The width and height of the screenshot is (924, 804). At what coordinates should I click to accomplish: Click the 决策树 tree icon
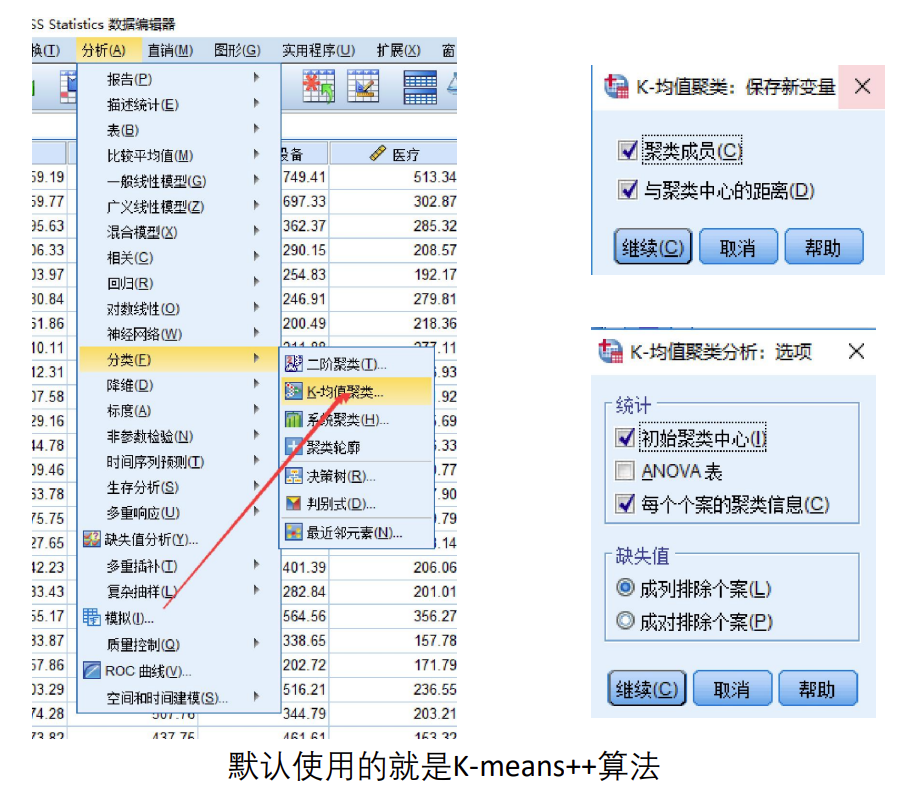(293, 476)
